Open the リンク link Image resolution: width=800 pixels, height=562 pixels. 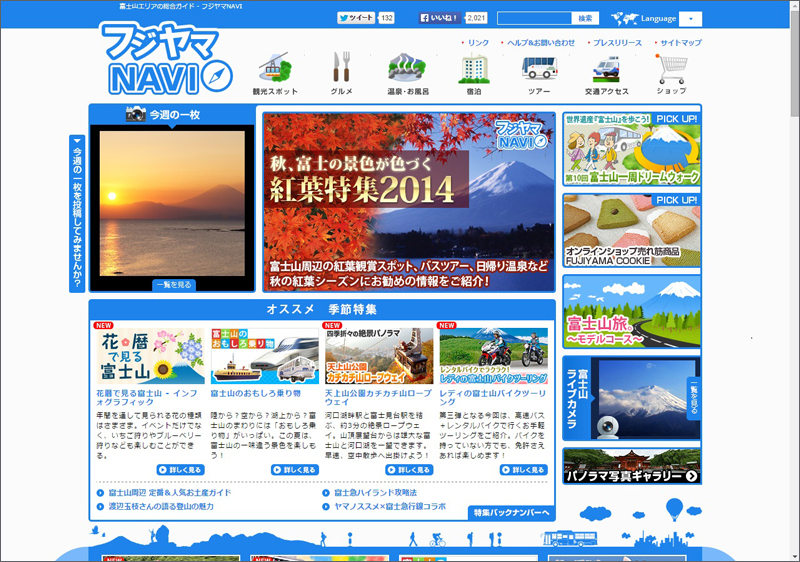coord(478,43)
